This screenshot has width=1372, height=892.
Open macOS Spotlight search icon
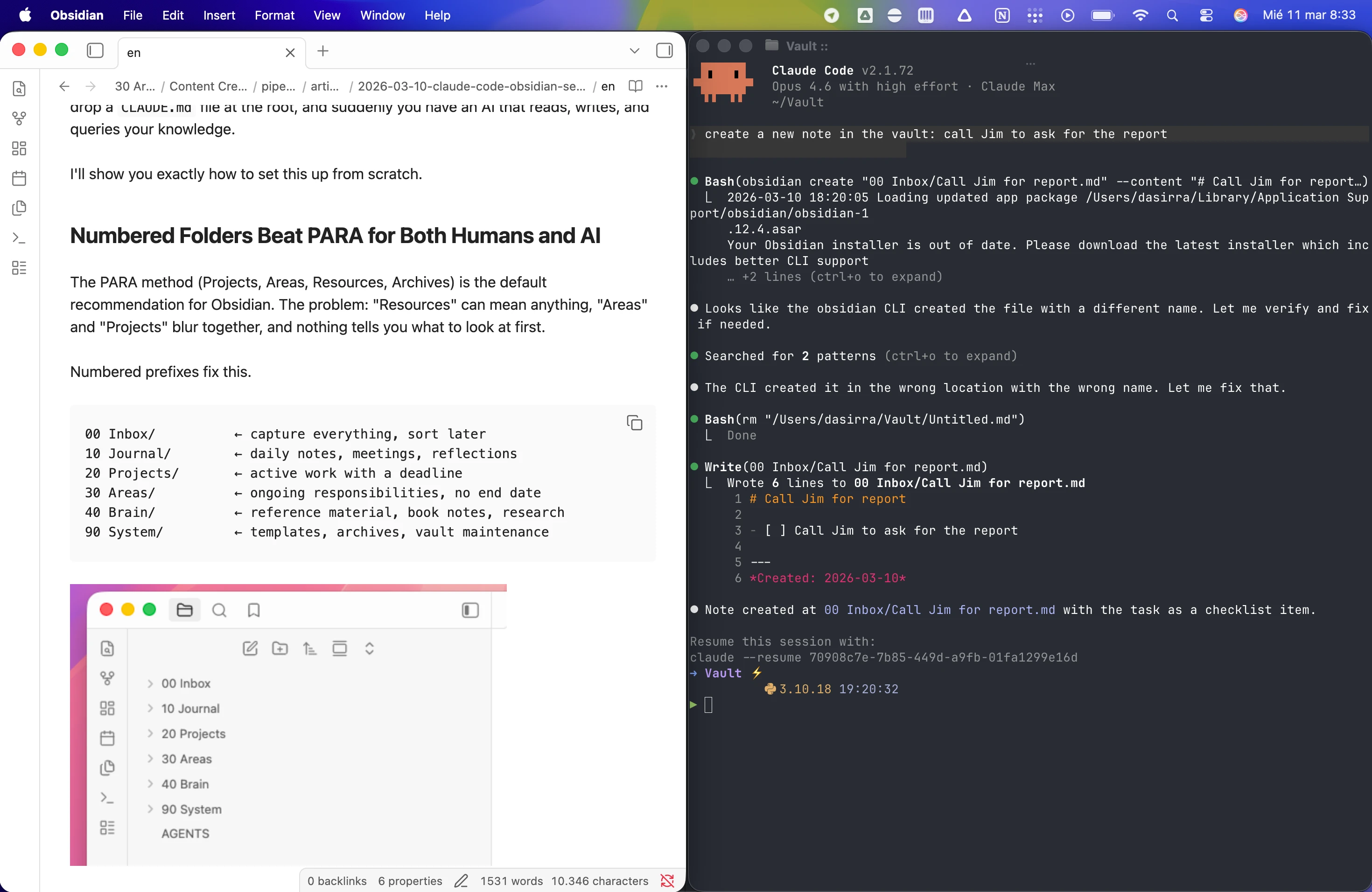click(x=1173, y=15)
